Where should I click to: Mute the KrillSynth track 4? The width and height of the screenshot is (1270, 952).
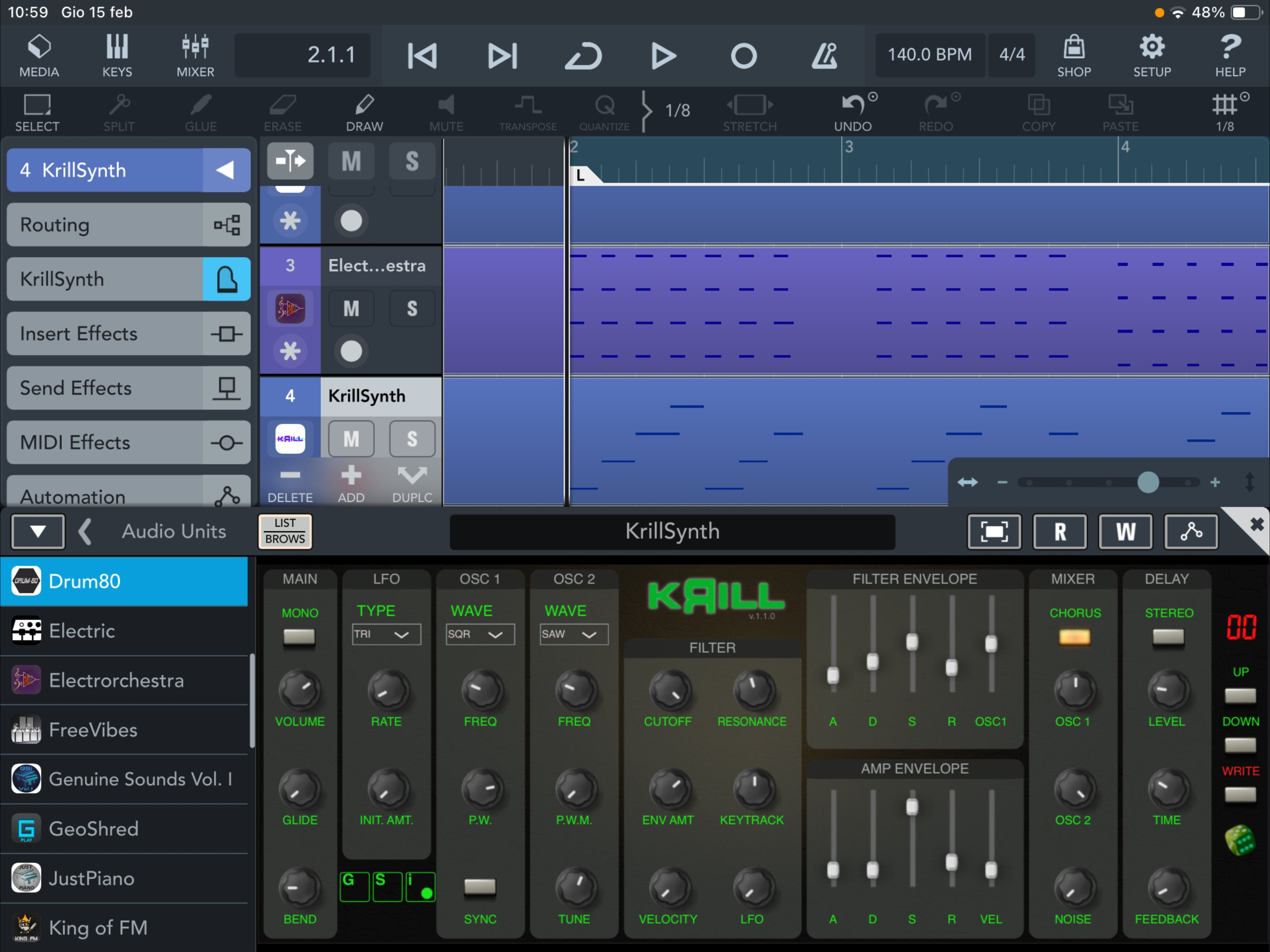351,439
